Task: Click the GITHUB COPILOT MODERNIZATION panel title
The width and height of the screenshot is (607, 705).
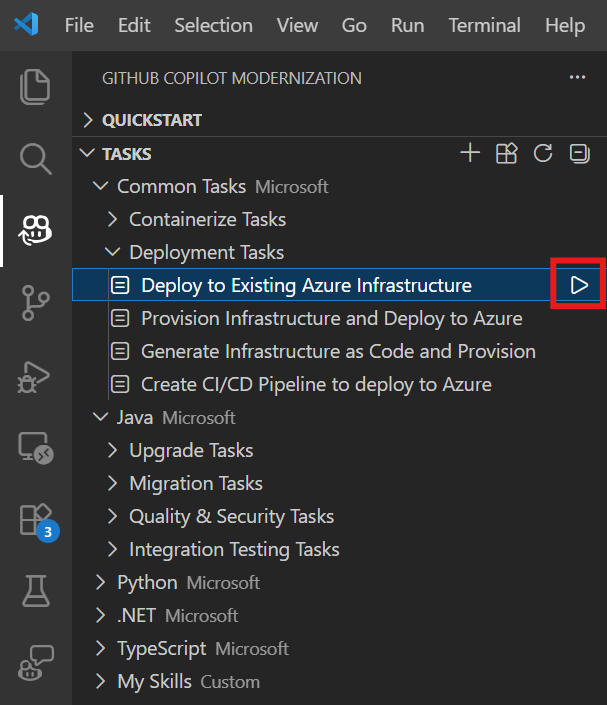Action: pyautogui.click(x=232, y=78)
